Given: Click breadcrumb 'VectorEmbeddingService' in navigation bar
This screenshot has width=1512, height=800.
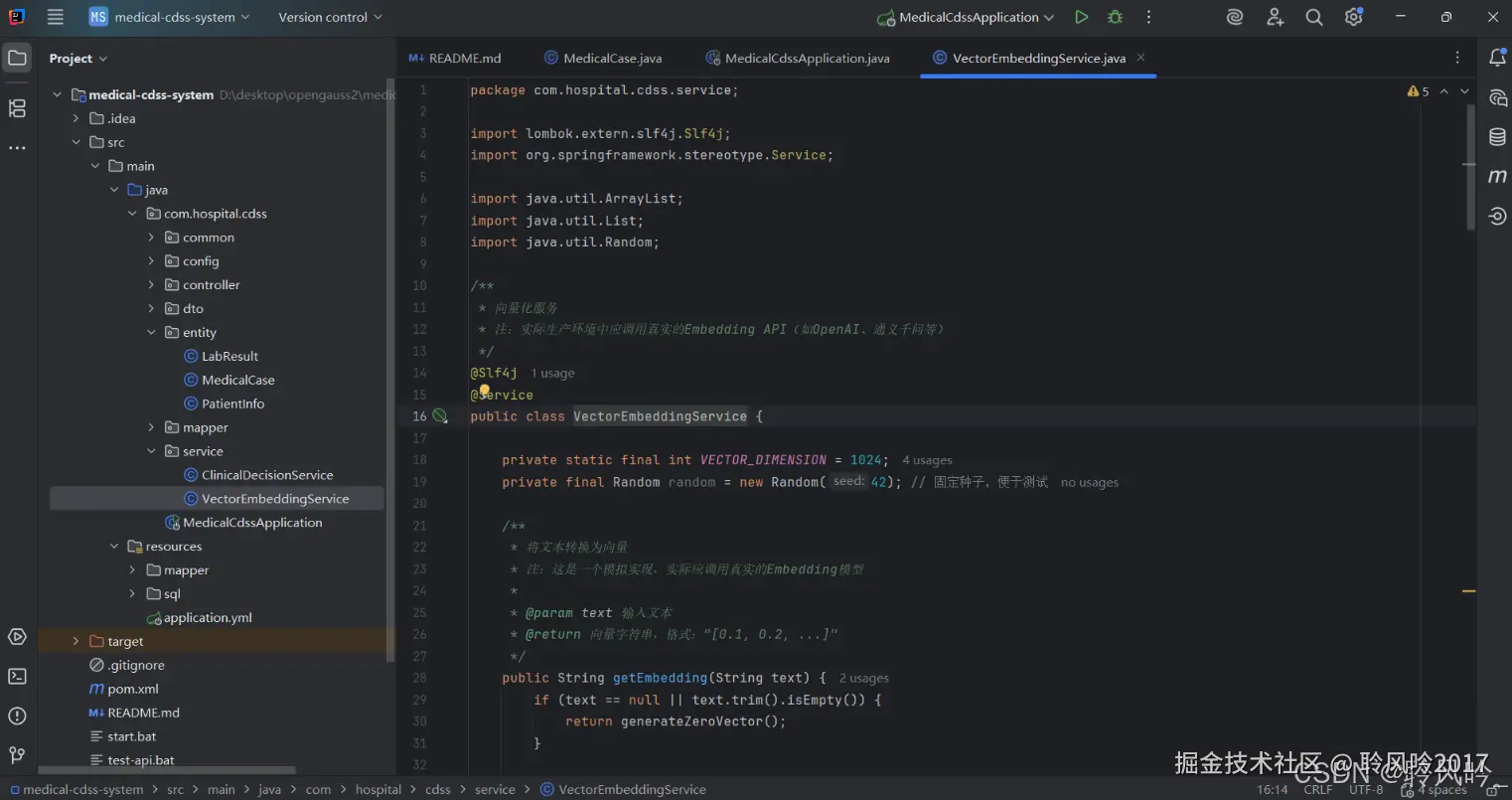Looking at the screenshot, I should 623,789.
